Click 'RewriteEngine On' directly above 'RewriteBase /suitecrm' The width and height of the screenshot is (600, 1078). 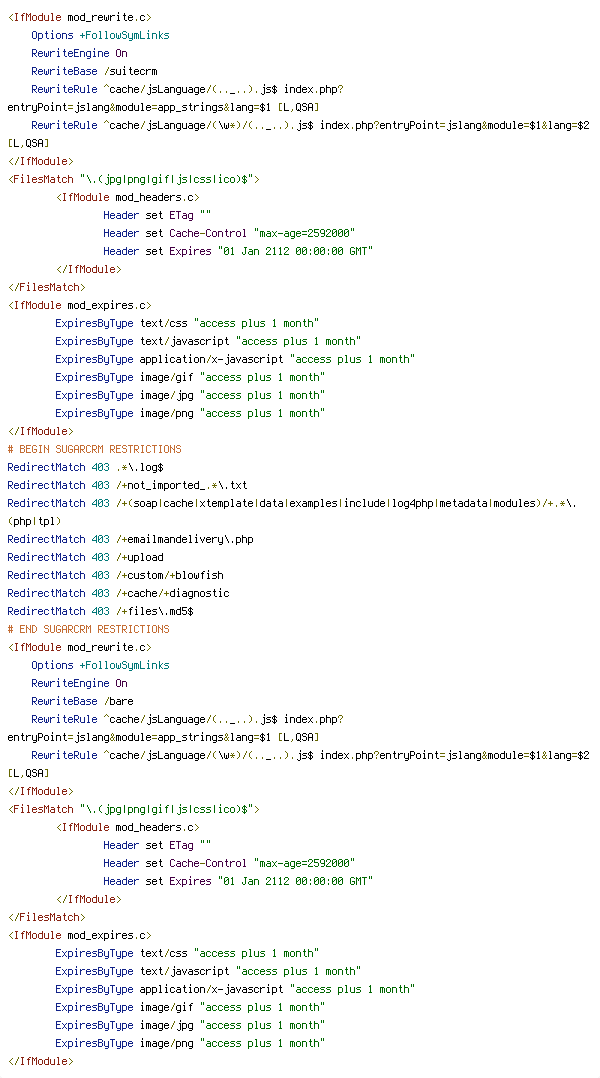click(x=79, y=53)
